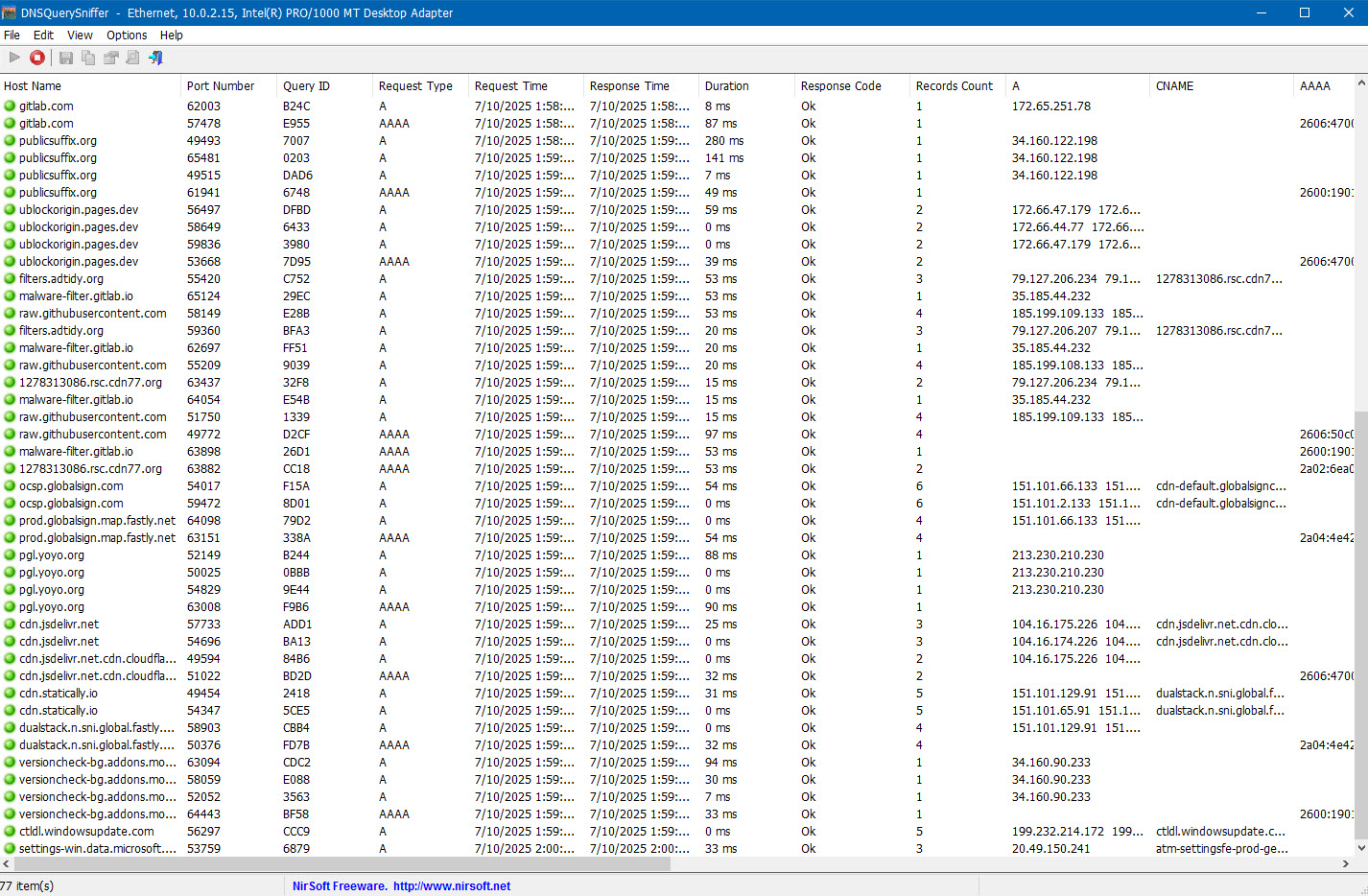
Task: Open the www.nirsoft.net link
Action: [x=451, y=885]
